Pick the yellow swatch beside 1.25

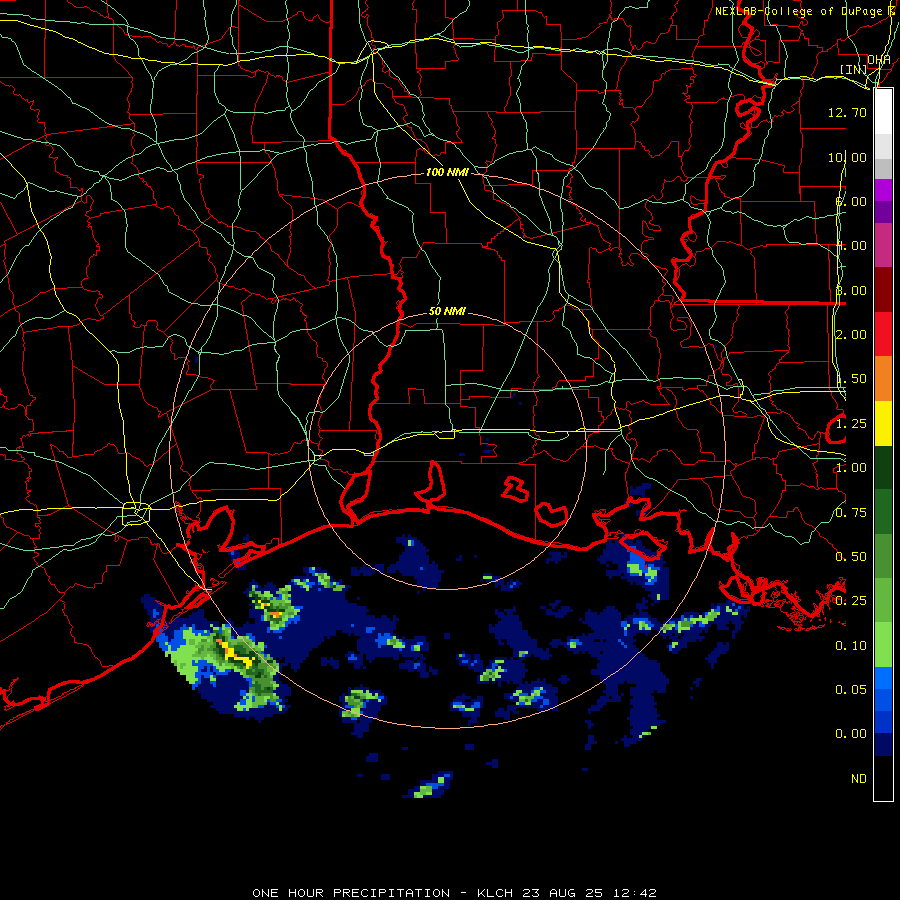883,423
